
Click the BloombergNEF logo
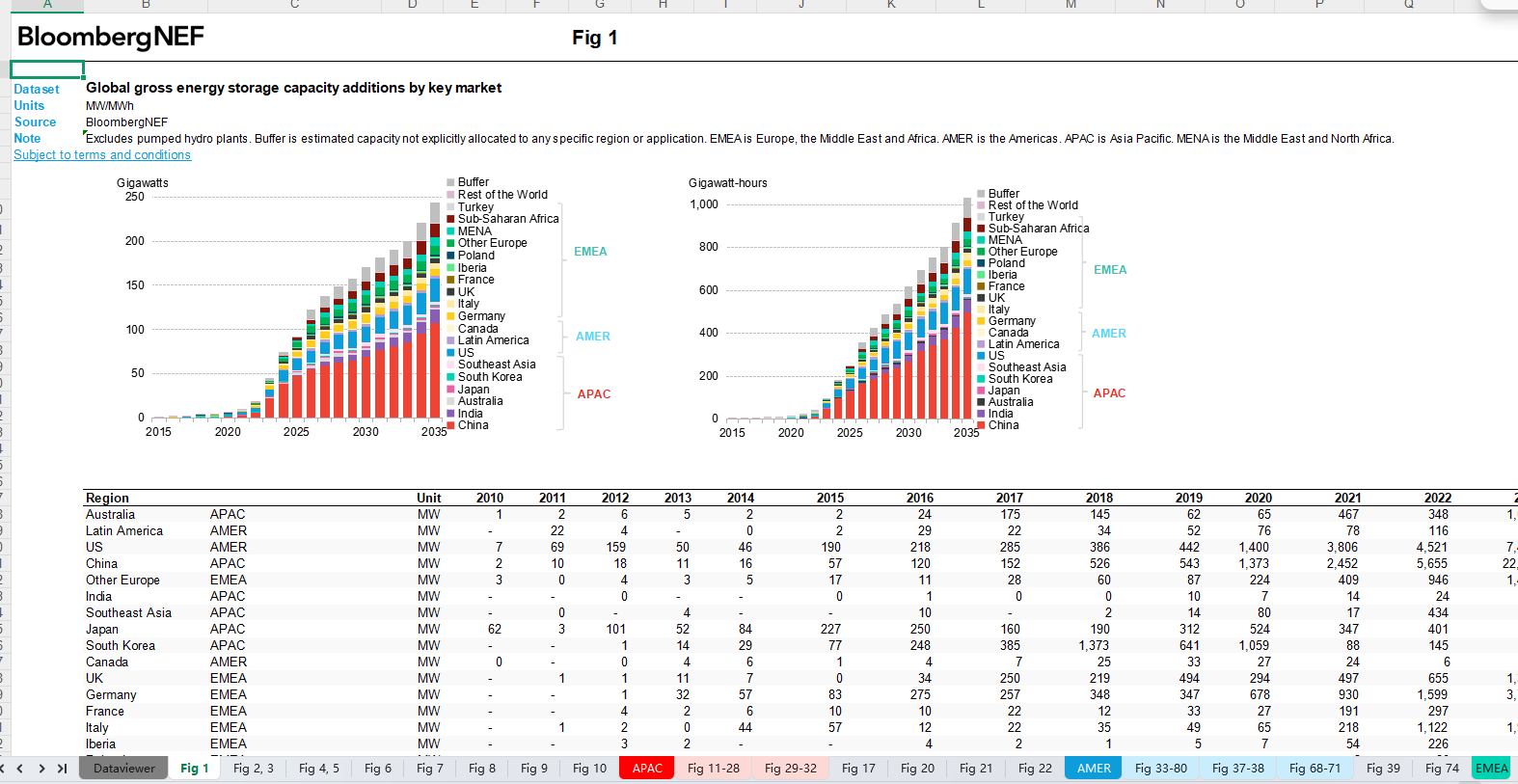pyautogui.click(x=111, y=37)
